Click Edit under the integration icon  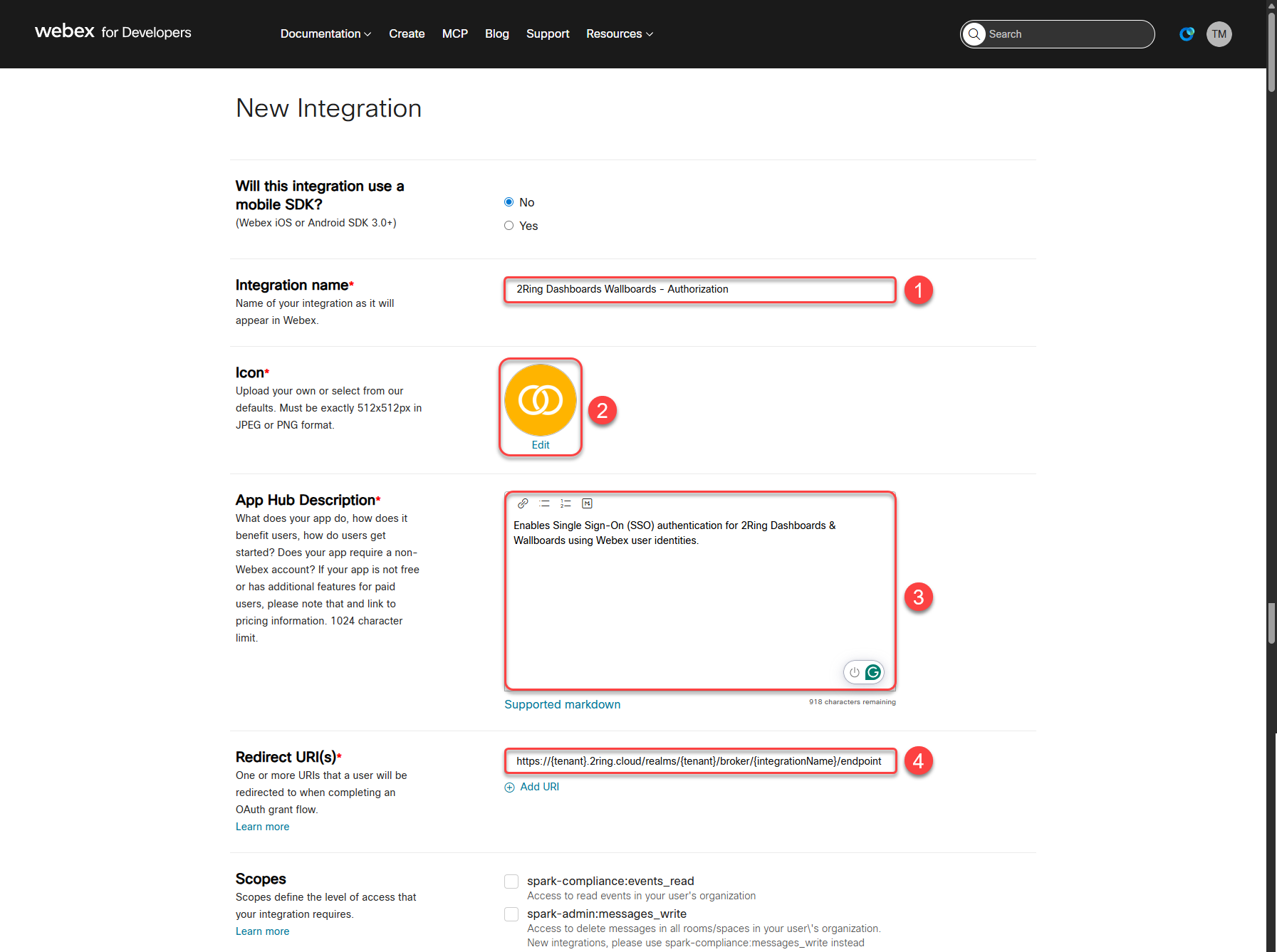coord(541,445)
